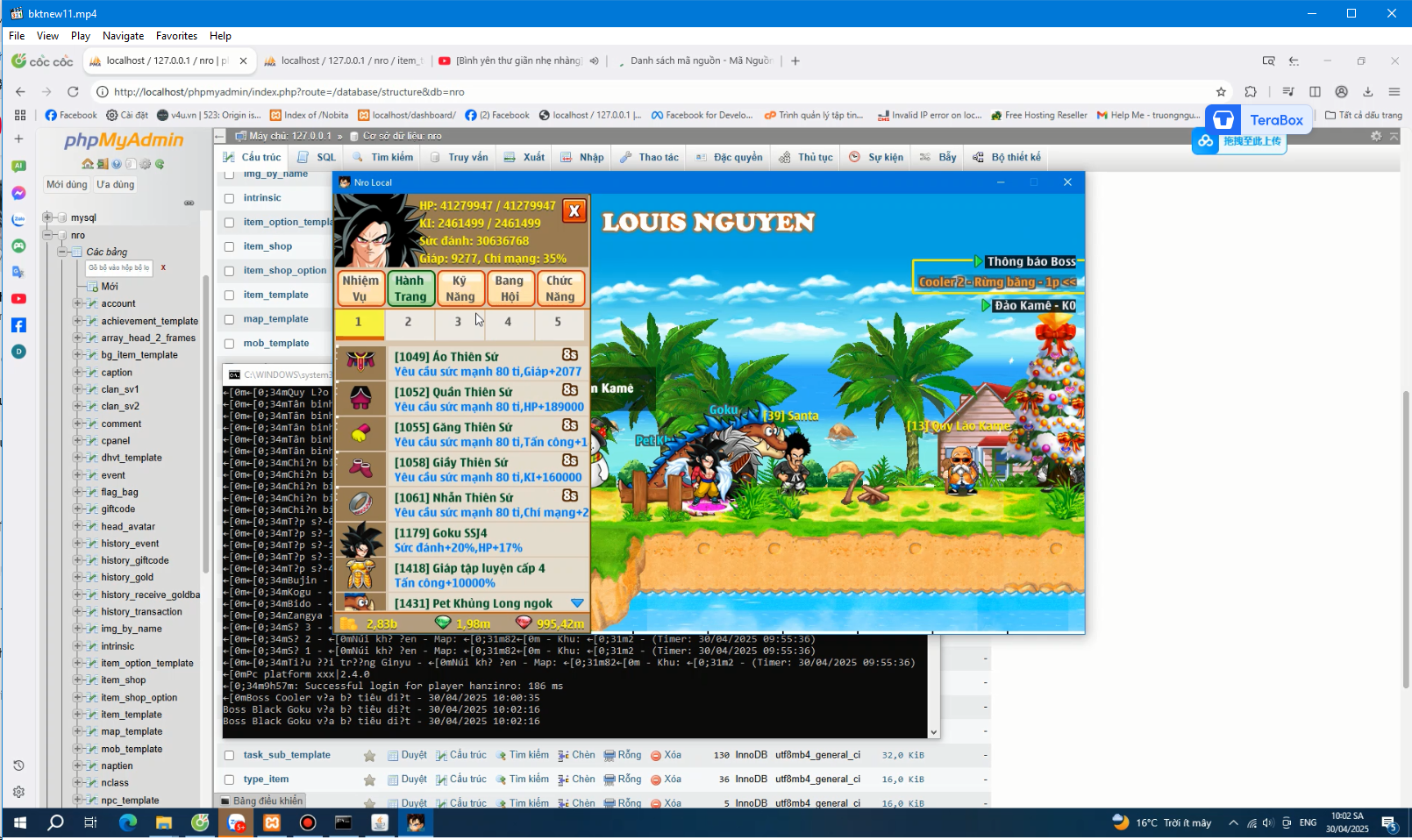Expand the mysql database node
This screenshot has height=840, width=1412.
[47, 217]
